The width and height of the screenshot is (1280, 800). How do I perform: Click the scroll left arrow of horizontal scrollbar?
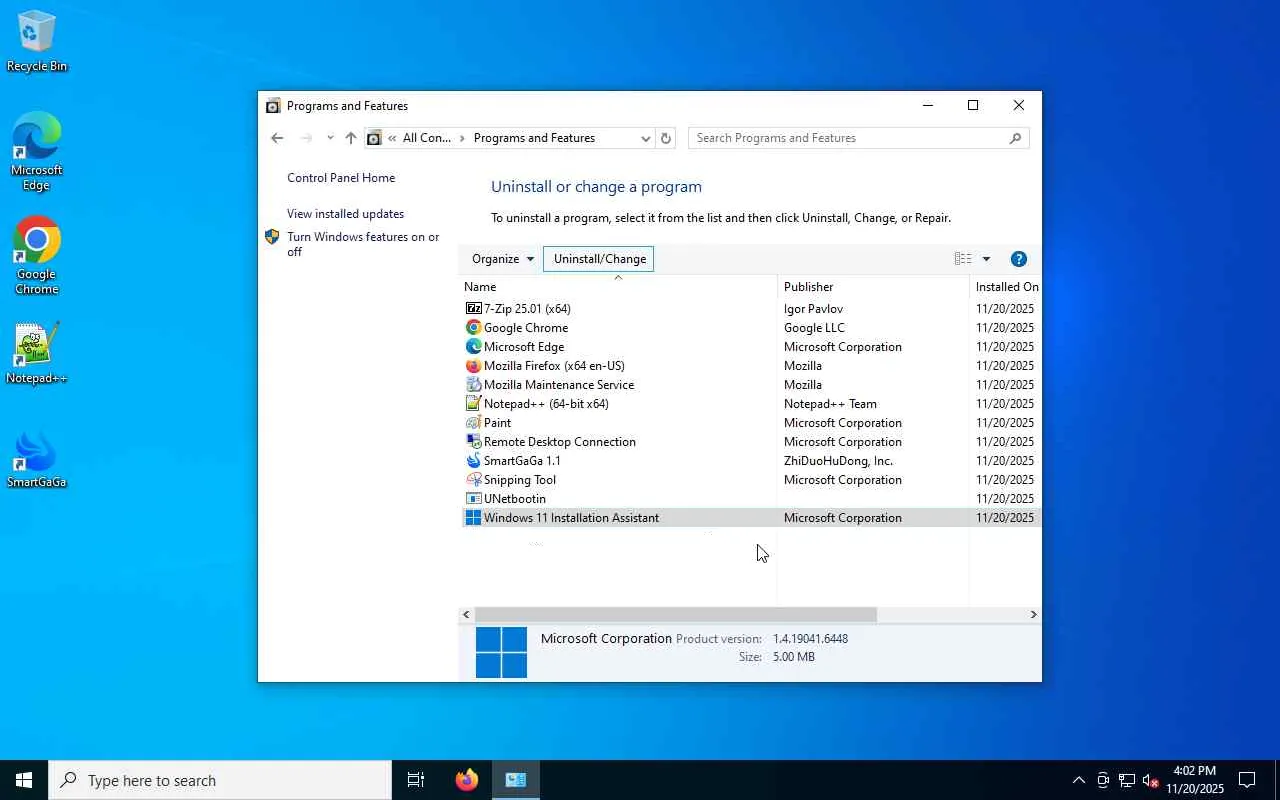pos(466,615)
